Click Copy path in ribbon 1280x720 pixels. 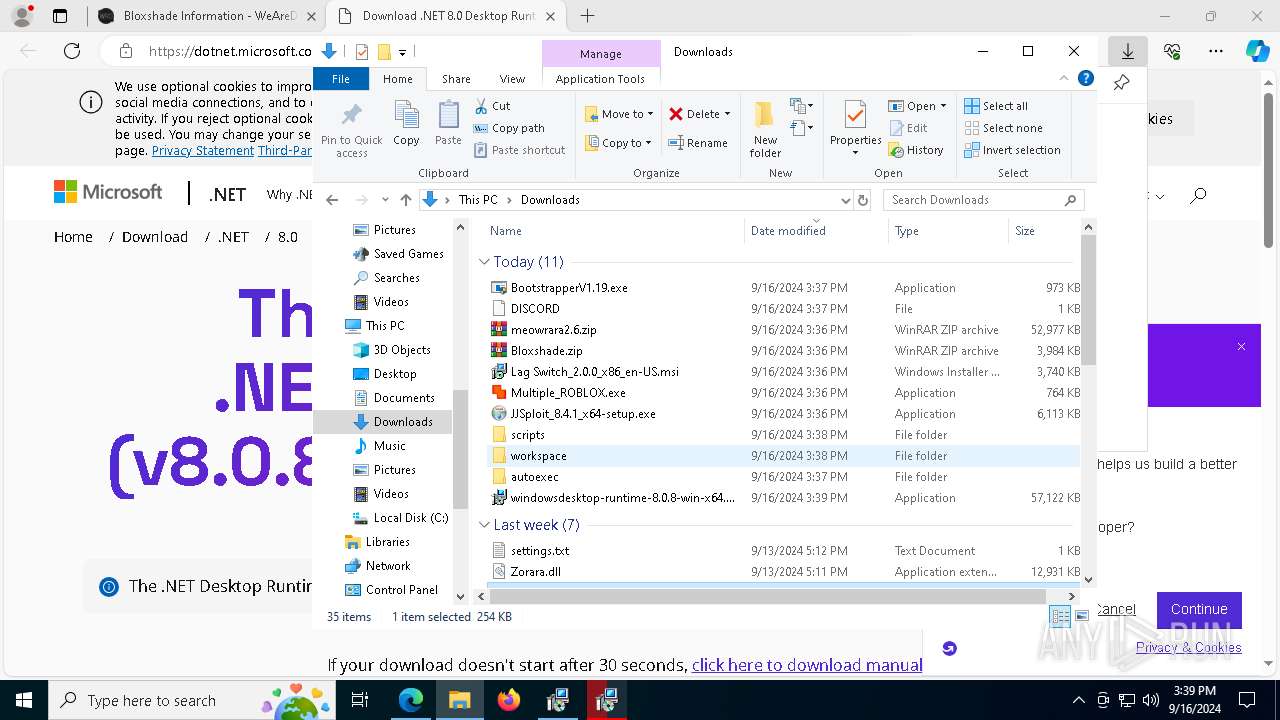(508, 127)
